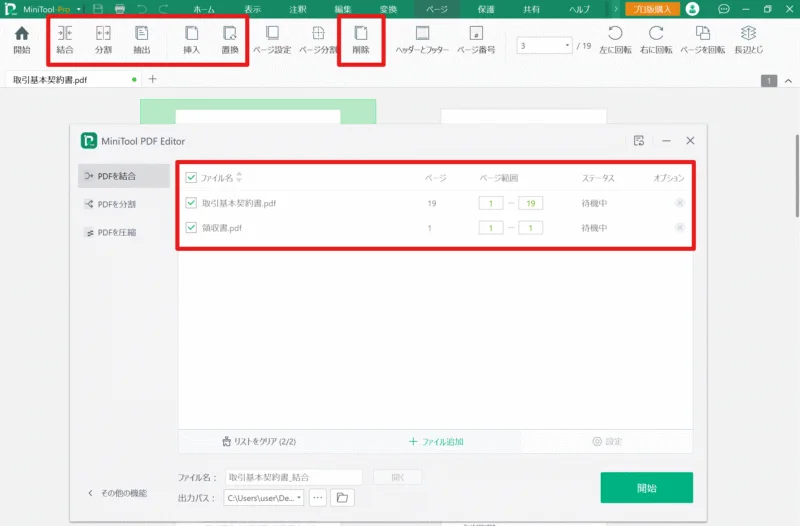Select the 結合 merge tool
Image resolution: width=800 pixels, height=526 pixels.
point(65,40)
